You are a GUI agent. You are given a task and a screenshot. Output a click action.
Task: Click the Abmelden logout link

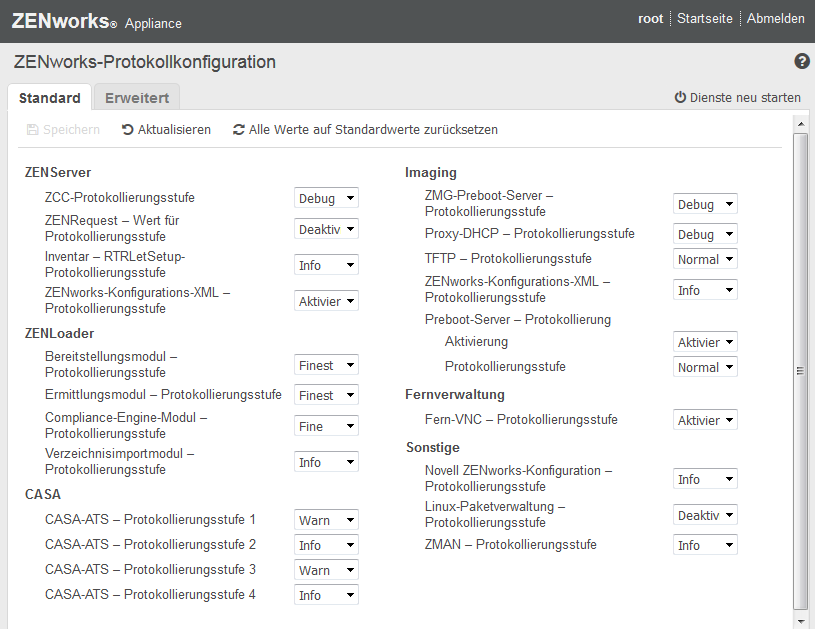point(775,18)
